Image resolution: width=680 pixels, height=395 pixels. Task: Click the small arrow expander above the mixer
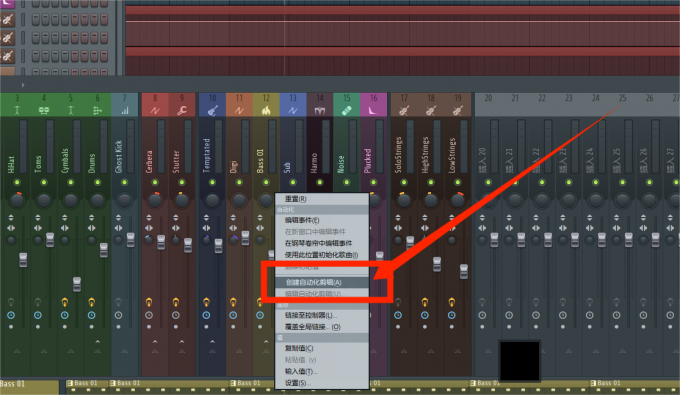(x=23, y=85)
